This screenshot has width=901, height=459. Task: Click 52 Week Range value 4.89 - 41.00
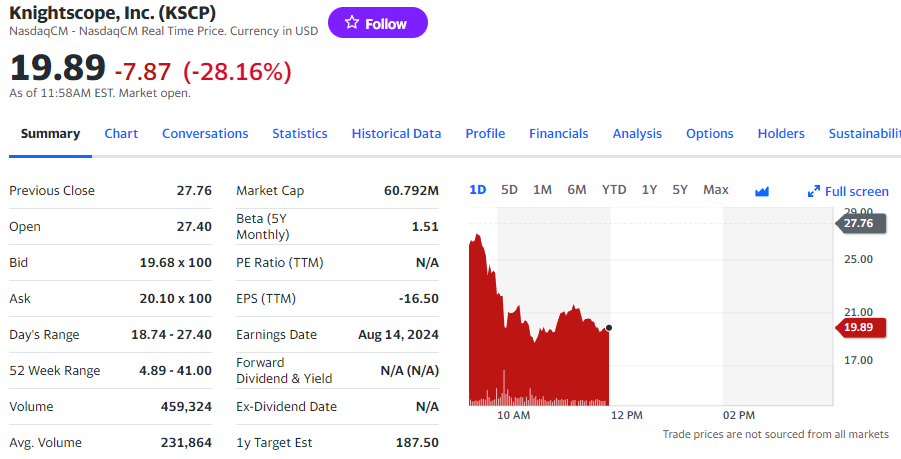point(175,371)
